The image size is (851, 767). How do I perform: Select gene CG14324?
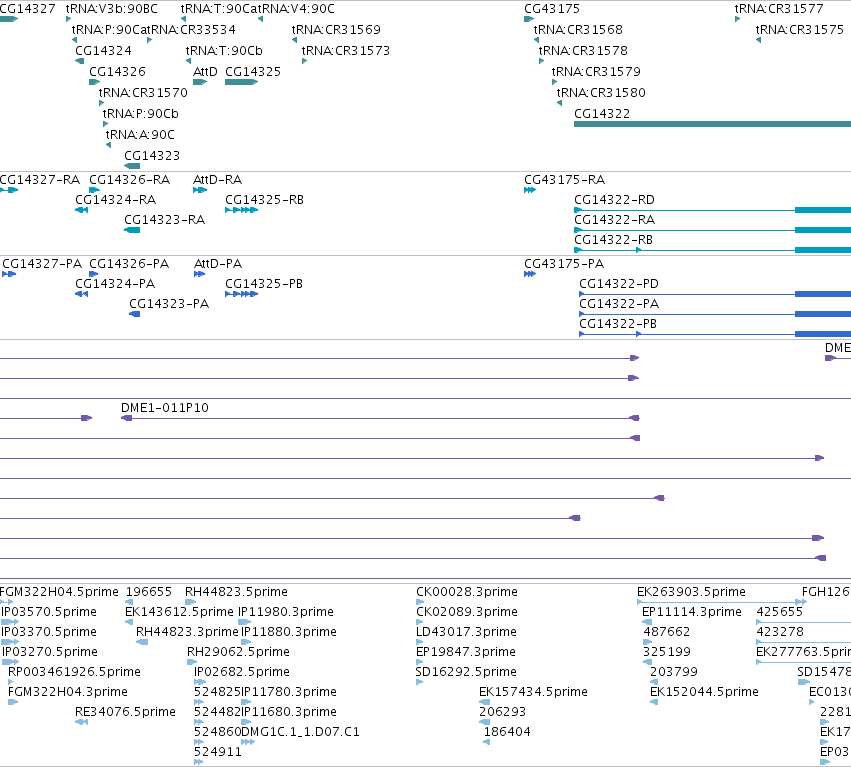tap(79, 61)
